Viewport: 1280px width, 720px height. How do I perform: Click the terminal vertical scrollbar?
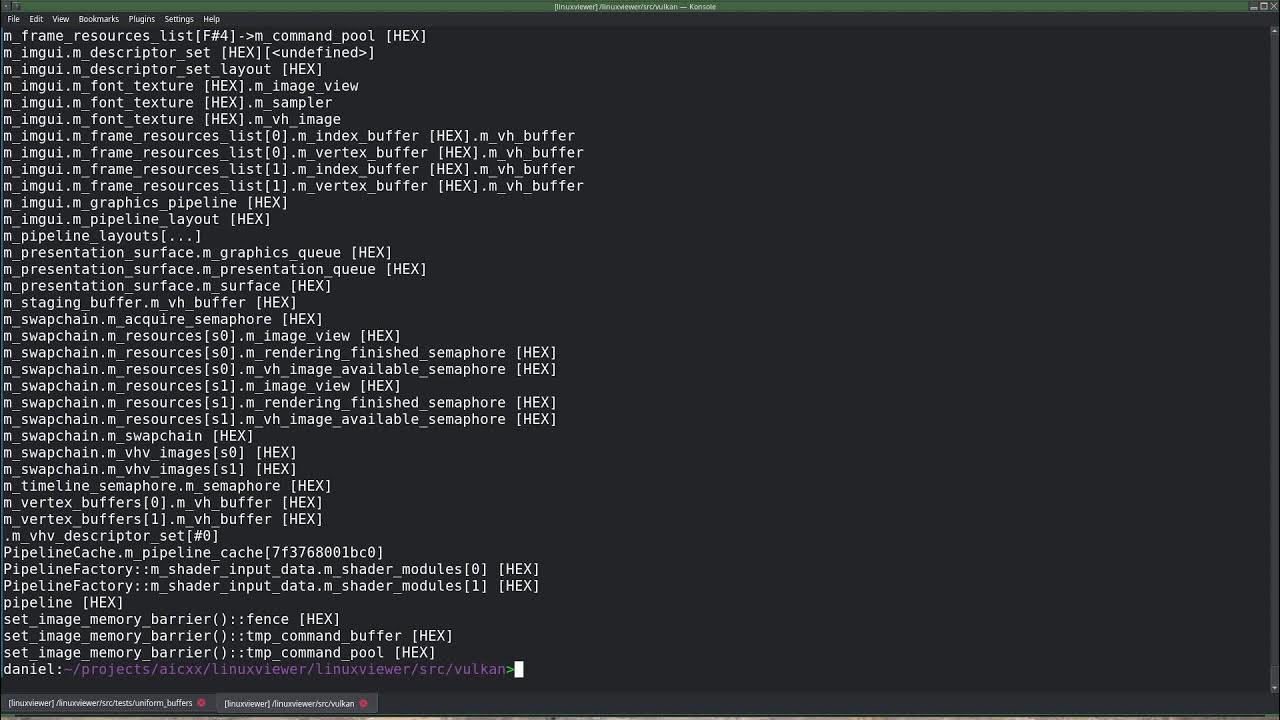click(1274, 360)
